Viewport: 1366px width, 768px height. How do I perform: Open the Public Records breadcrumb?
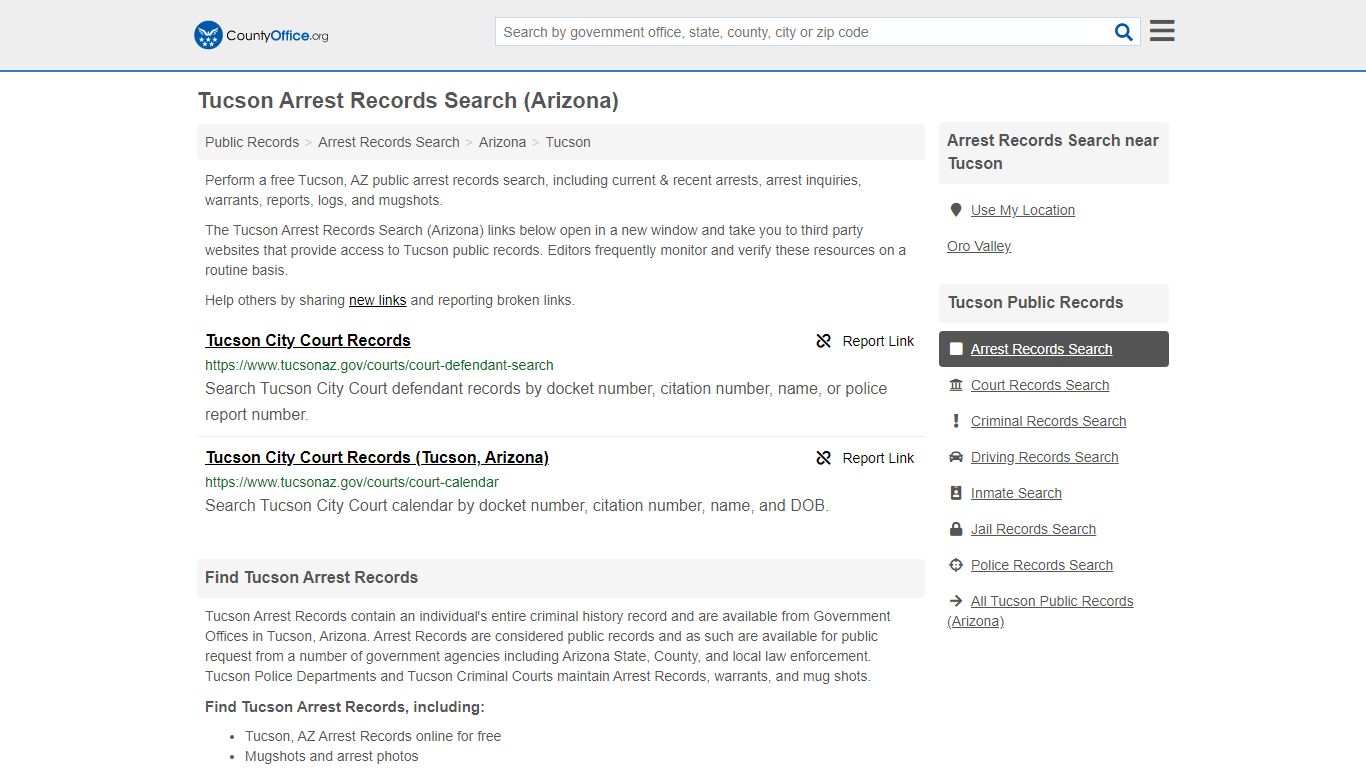pos(252,142)
